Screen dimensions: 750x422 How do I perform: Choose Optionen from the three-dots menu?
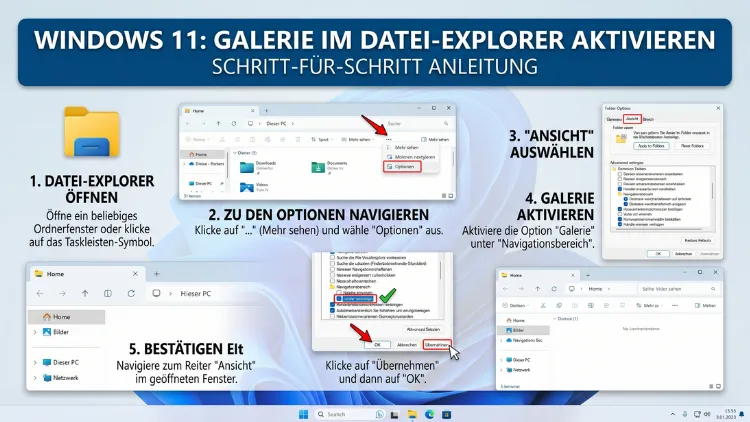click(x=402, y=167)
